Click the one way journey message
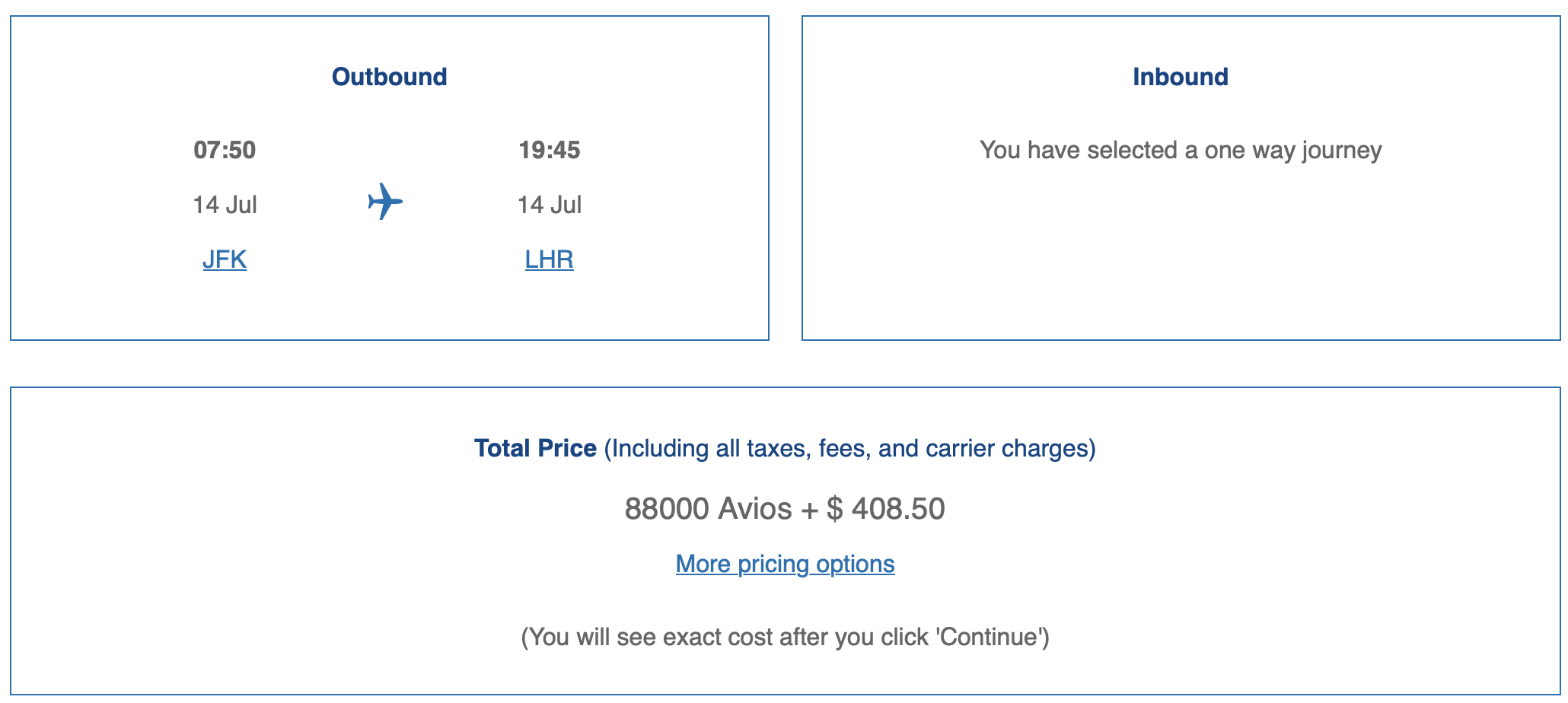 [1181, 150]
